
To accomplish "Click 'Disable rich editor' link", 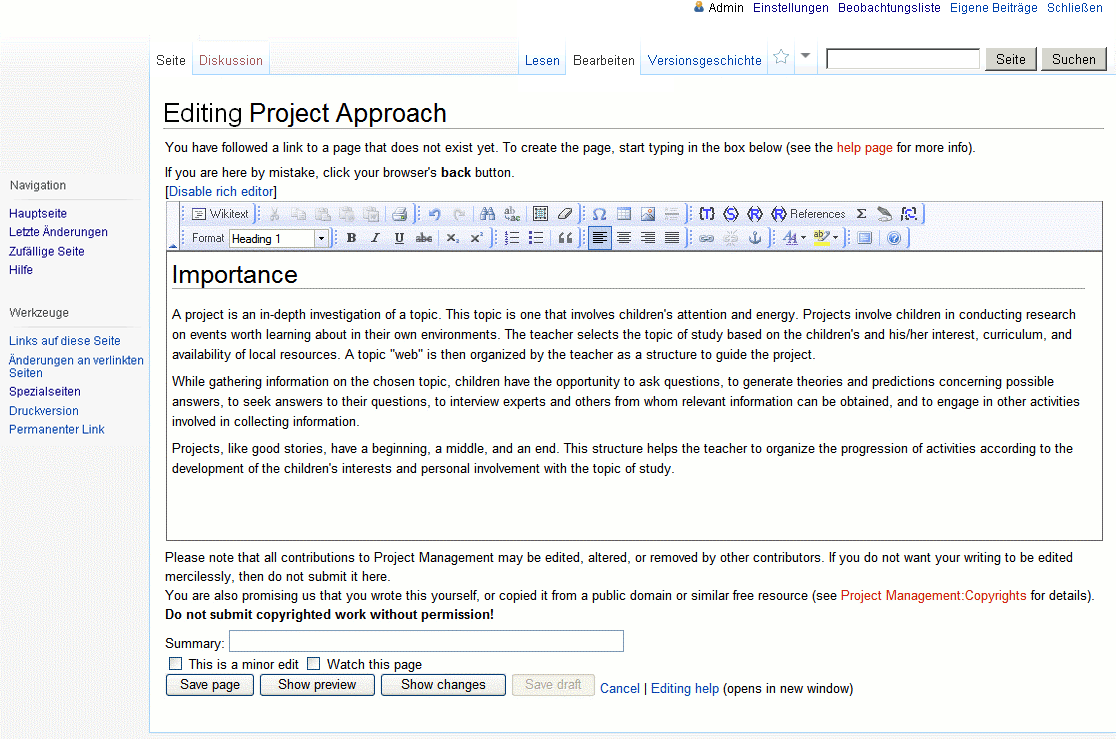I will (x=221, y=192).
